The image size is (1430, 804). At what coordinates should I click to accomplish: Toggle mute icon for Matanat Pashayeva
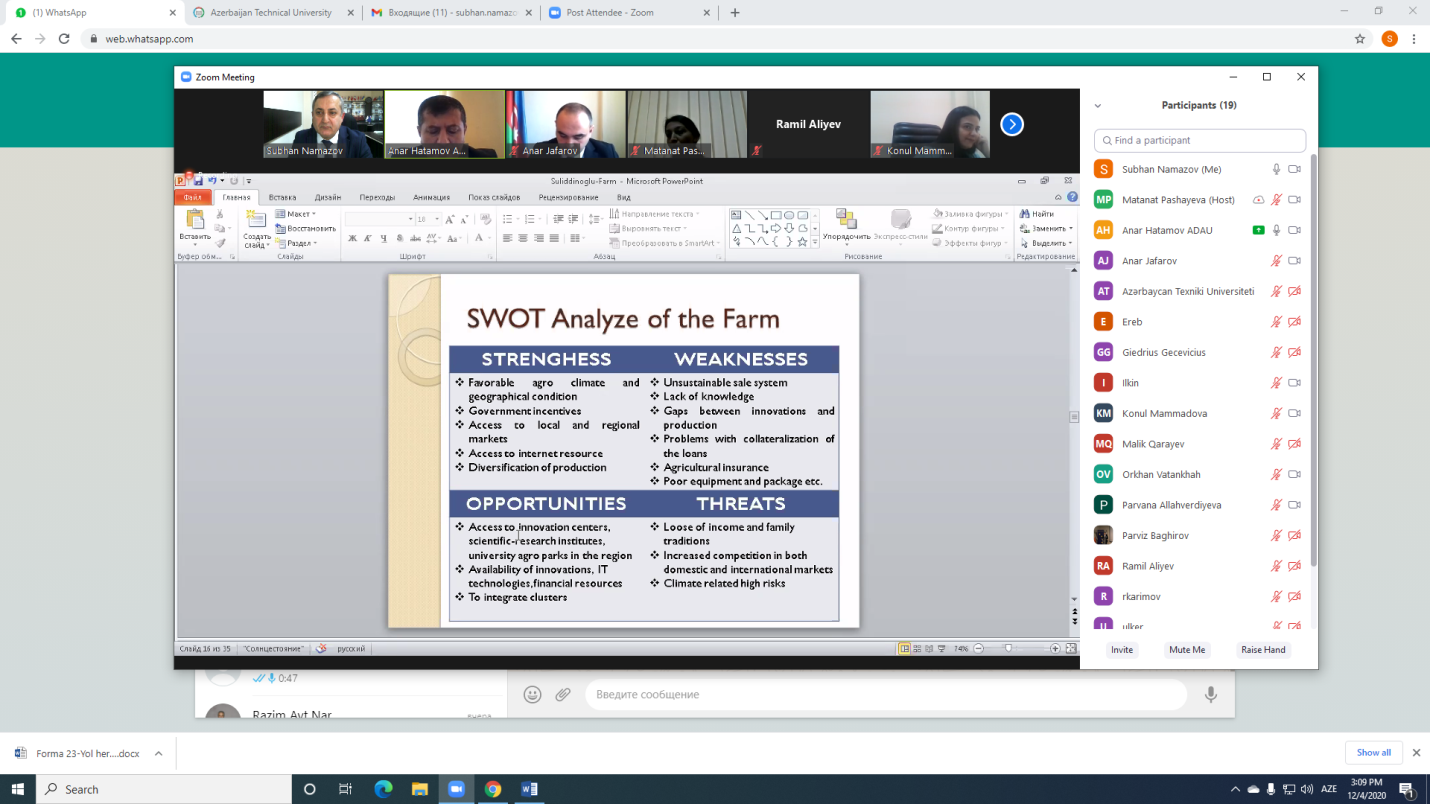click(x=1276, y=200)
